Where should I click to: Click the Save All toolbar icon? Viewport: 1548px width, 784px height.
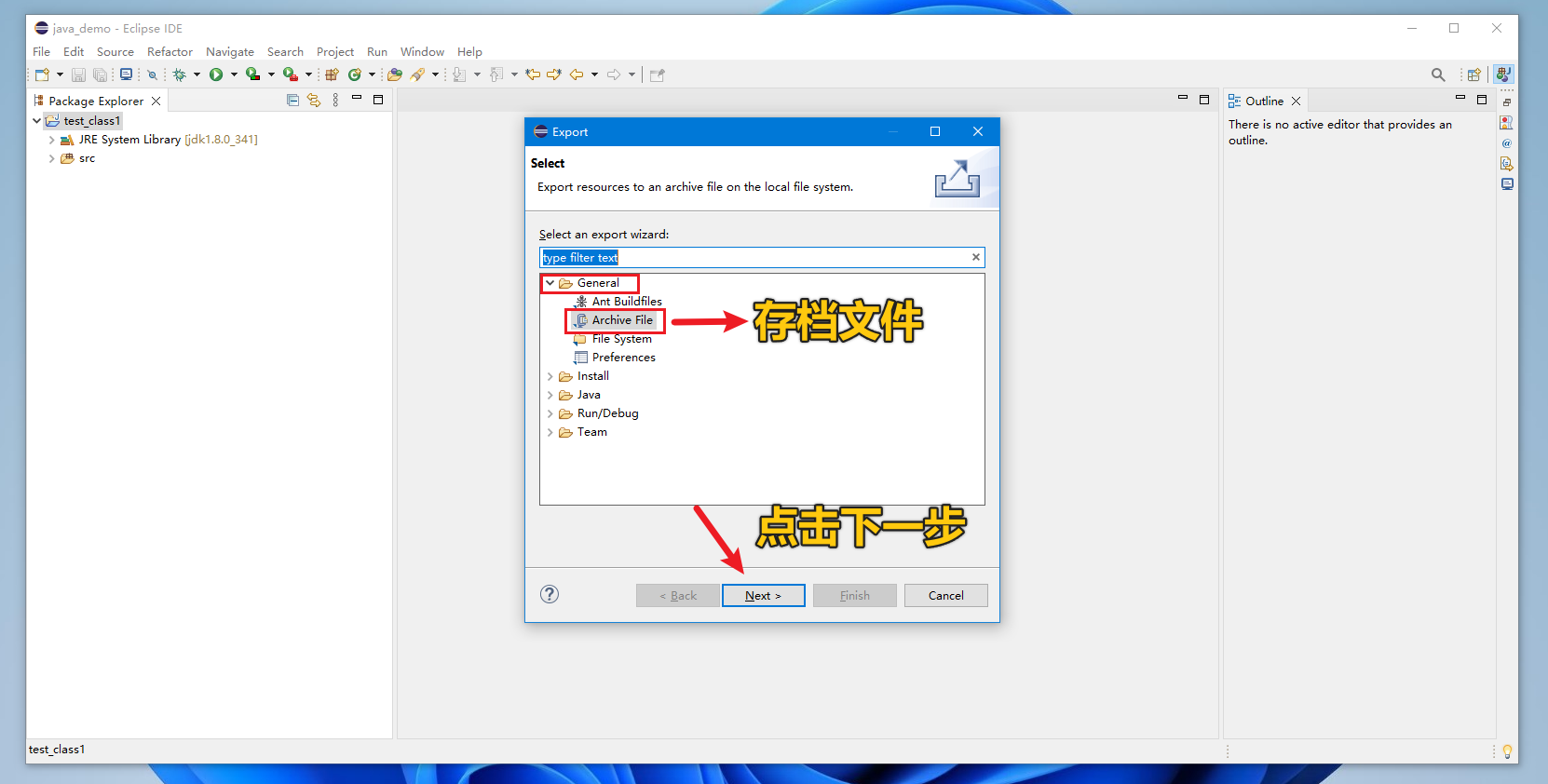100,74
